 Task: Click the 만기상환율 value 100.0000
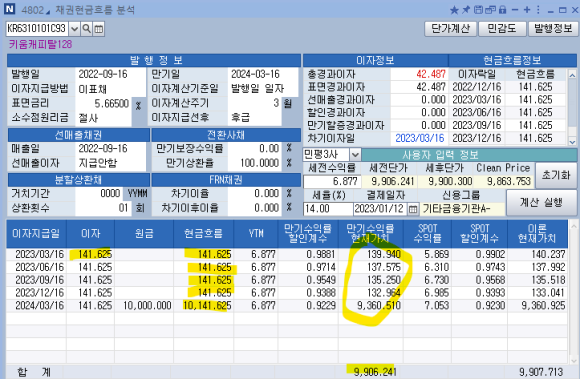point(260,163)
